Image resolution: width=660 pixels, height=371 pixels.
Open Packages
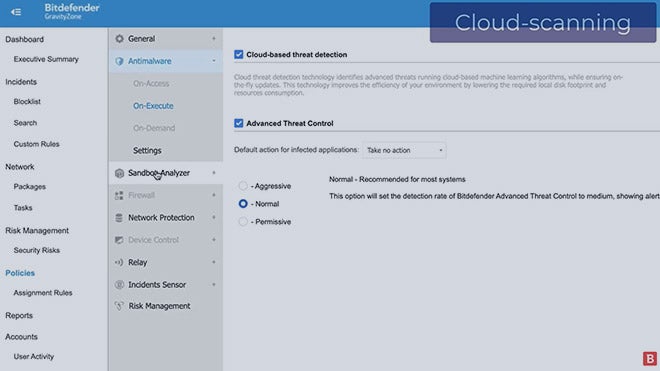point(29,187)
